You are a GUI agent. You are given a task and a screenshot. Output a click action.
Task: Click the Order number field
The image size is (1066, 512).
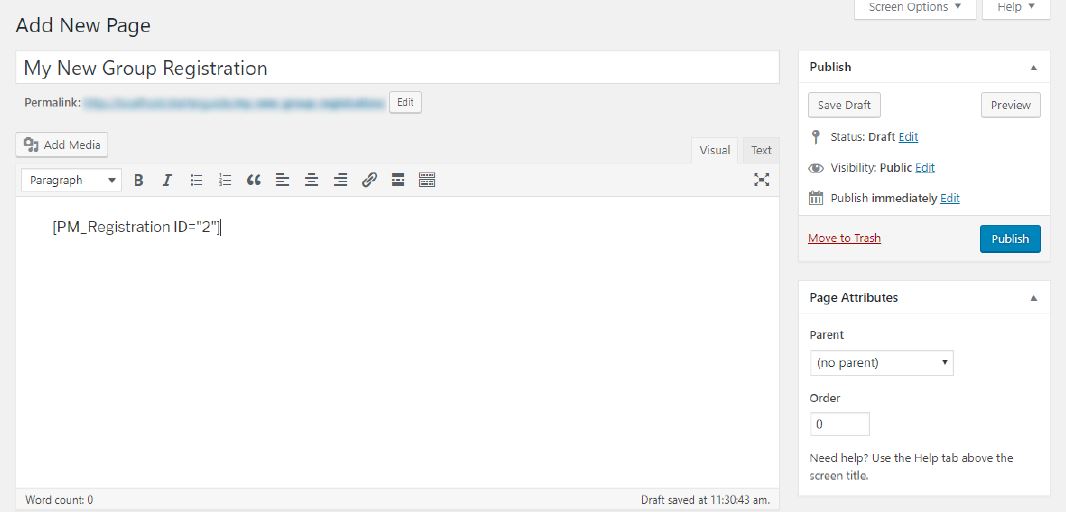coord(840,424)
